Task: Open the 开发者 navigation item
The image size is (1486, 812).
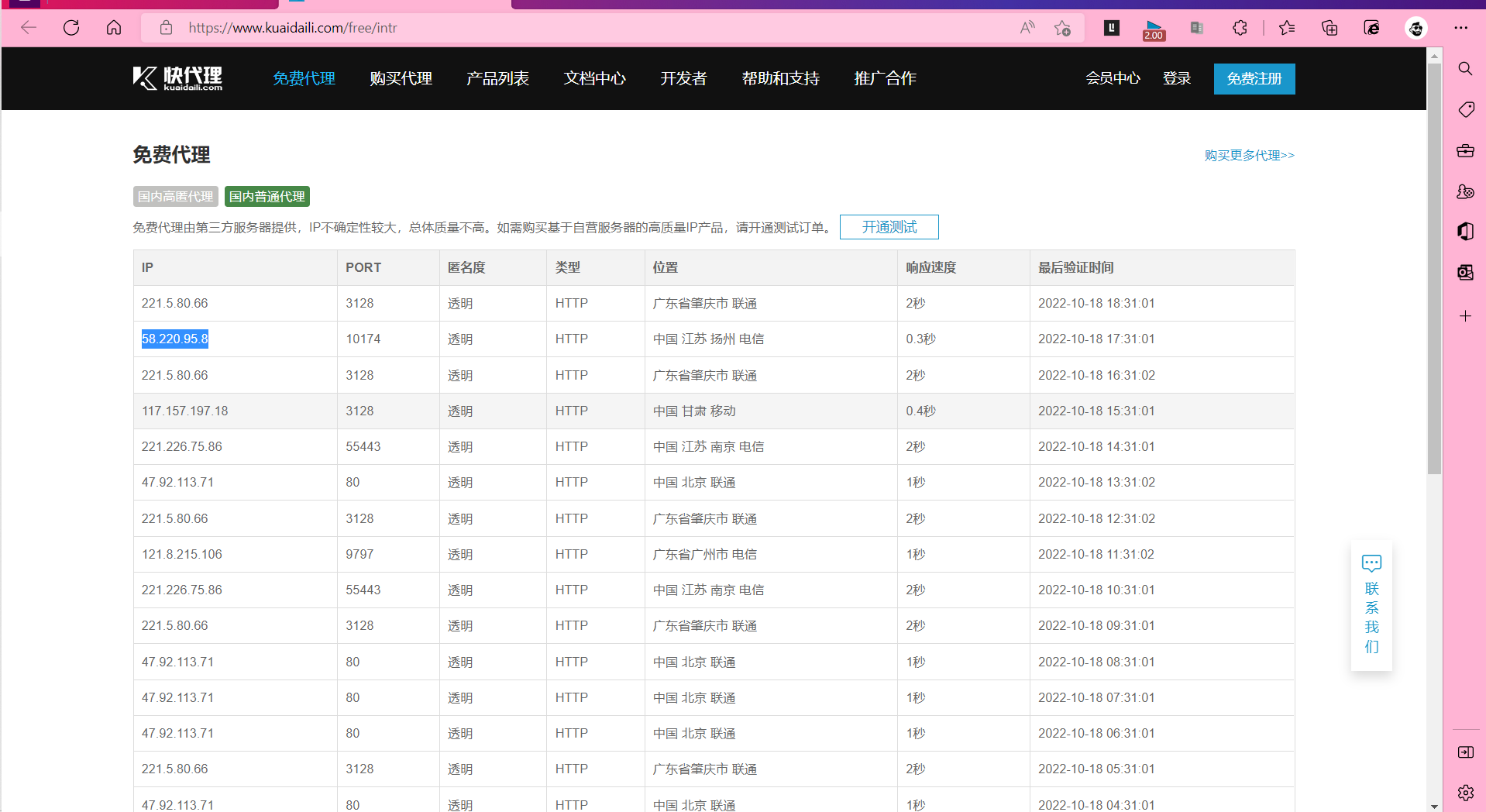Action: [683, 78]
